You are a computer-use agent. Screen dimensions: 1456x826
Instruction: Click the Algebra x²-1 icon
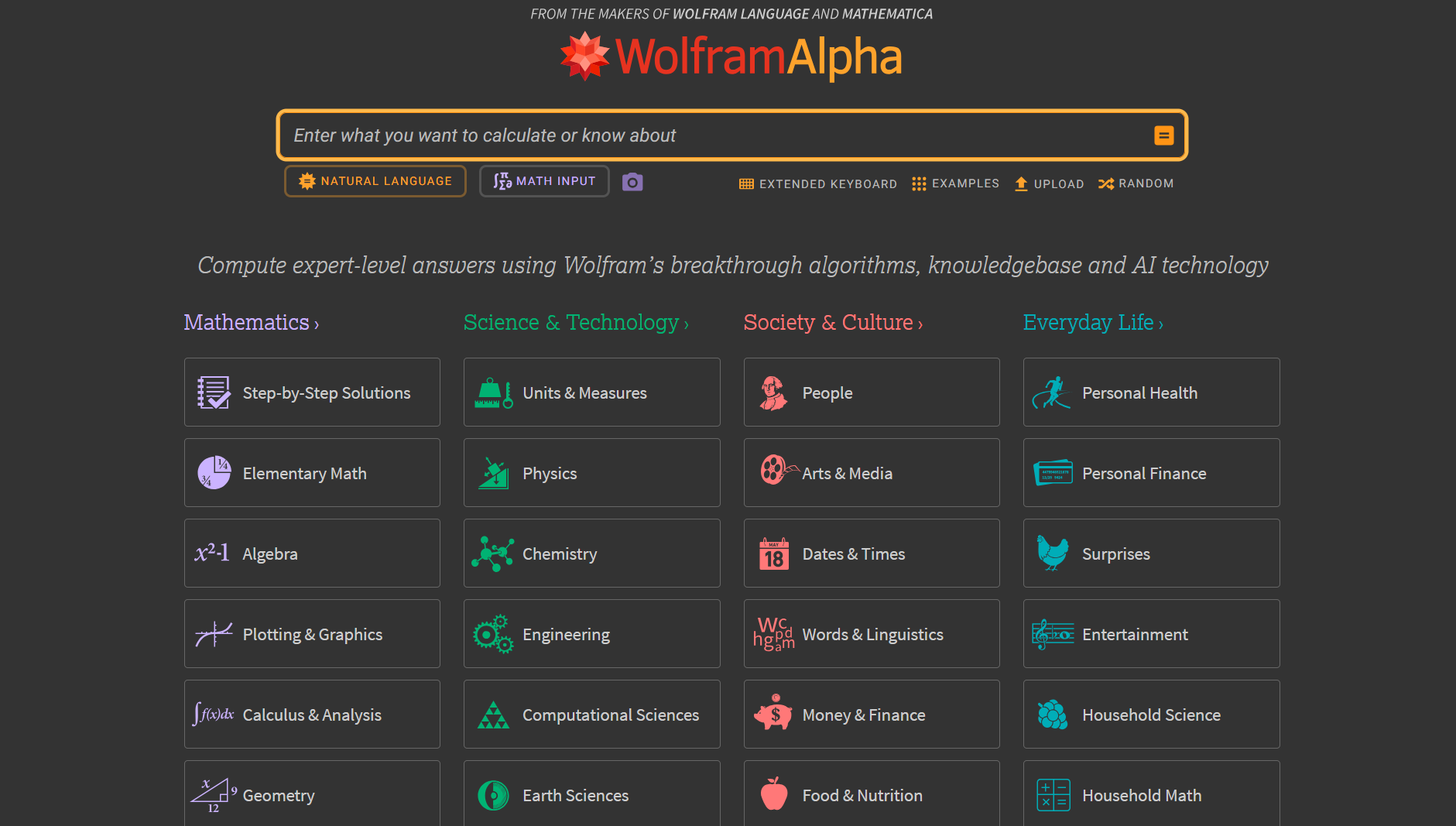[212, 553]
